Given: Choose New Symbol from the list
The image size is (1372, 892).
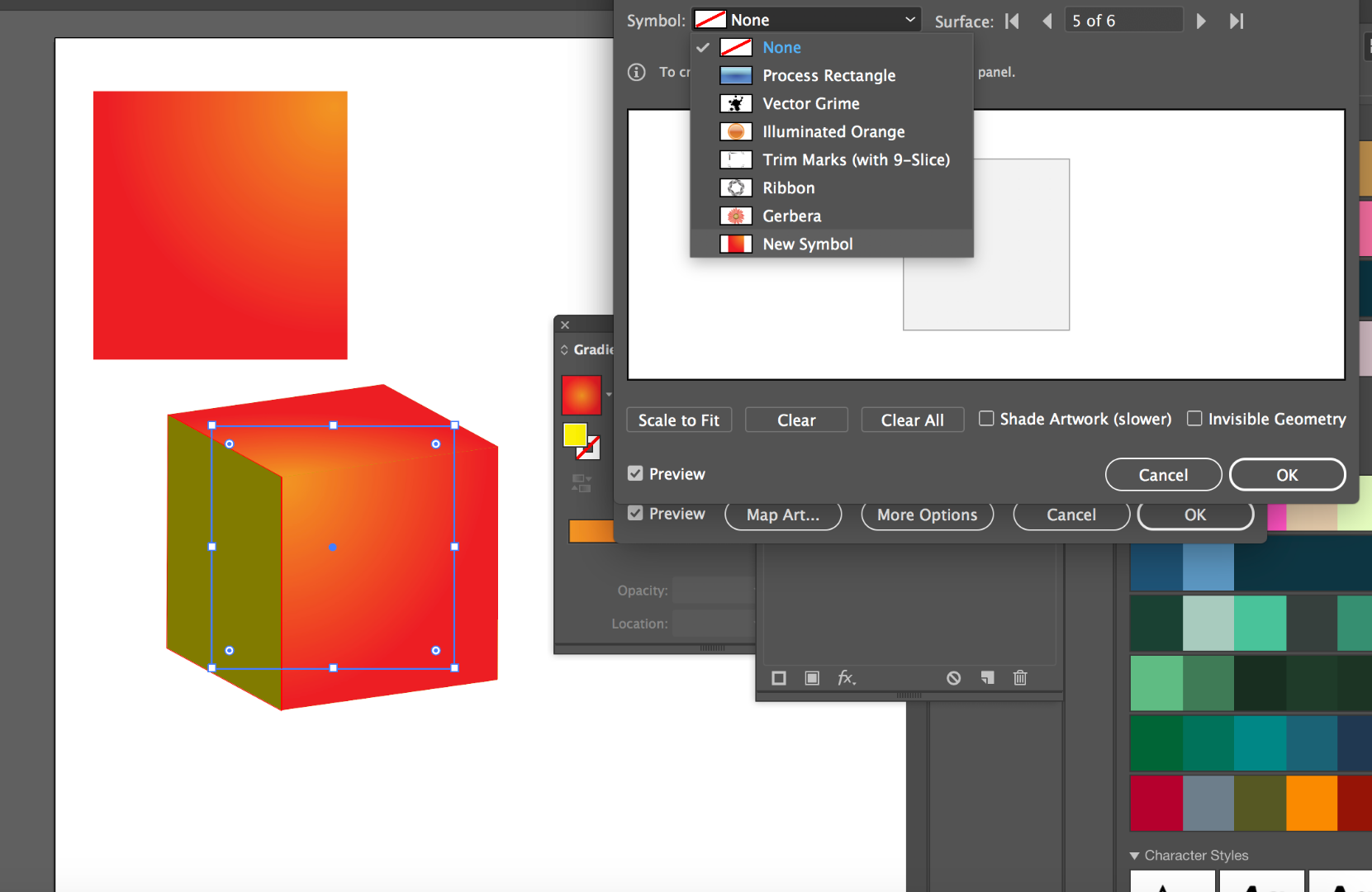Looking at the screenshot, I should click(x=832, y=244).
